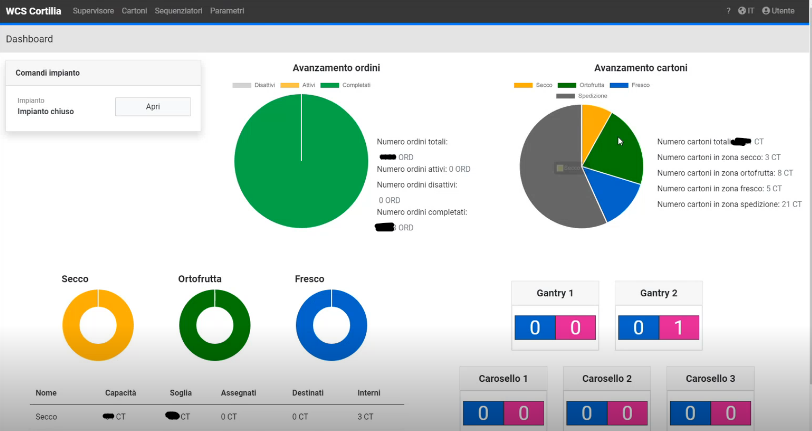The height and width of the screenshot is (431, 812).
Task: Toggle Spedizione legend in cartons chart
Action: [x=575, y=96]
